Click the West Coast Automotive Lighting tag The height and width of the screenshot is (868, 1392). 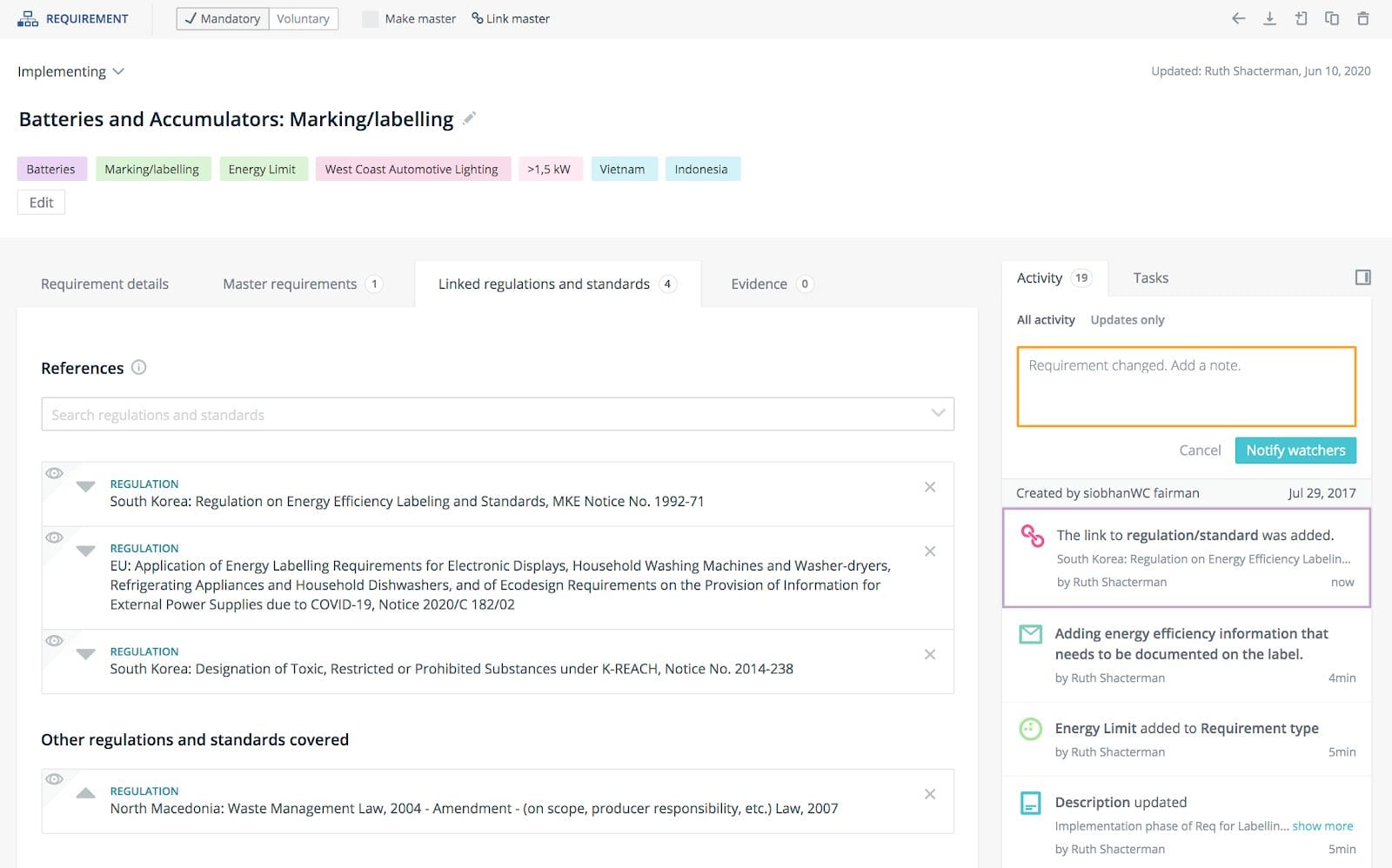coord(412,169)
